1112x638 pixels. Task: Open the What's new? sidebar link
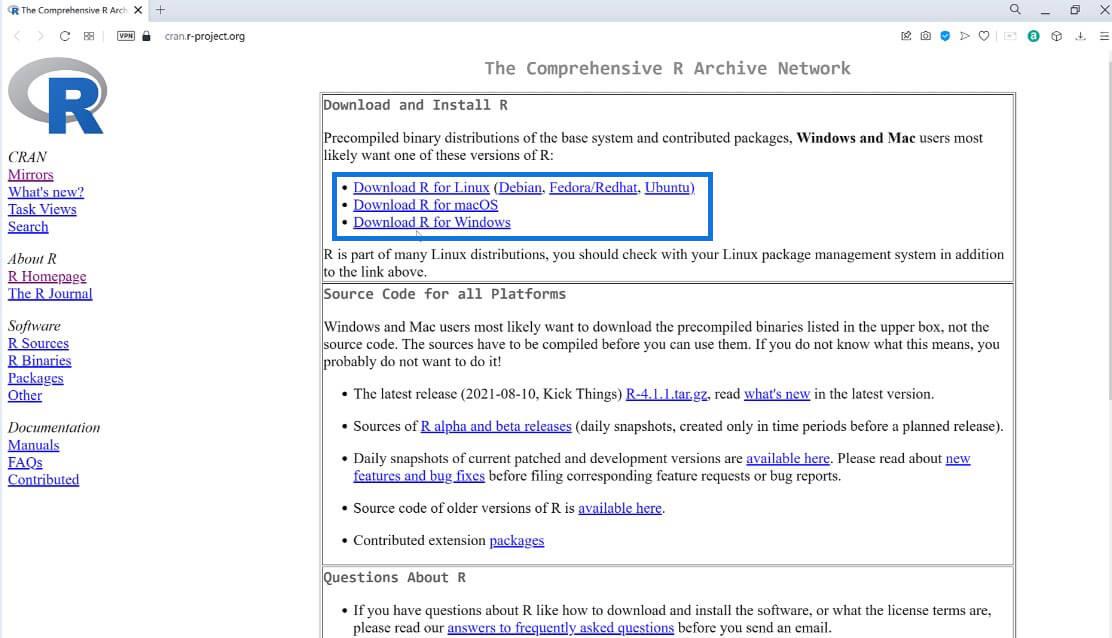tap(46, 192)
